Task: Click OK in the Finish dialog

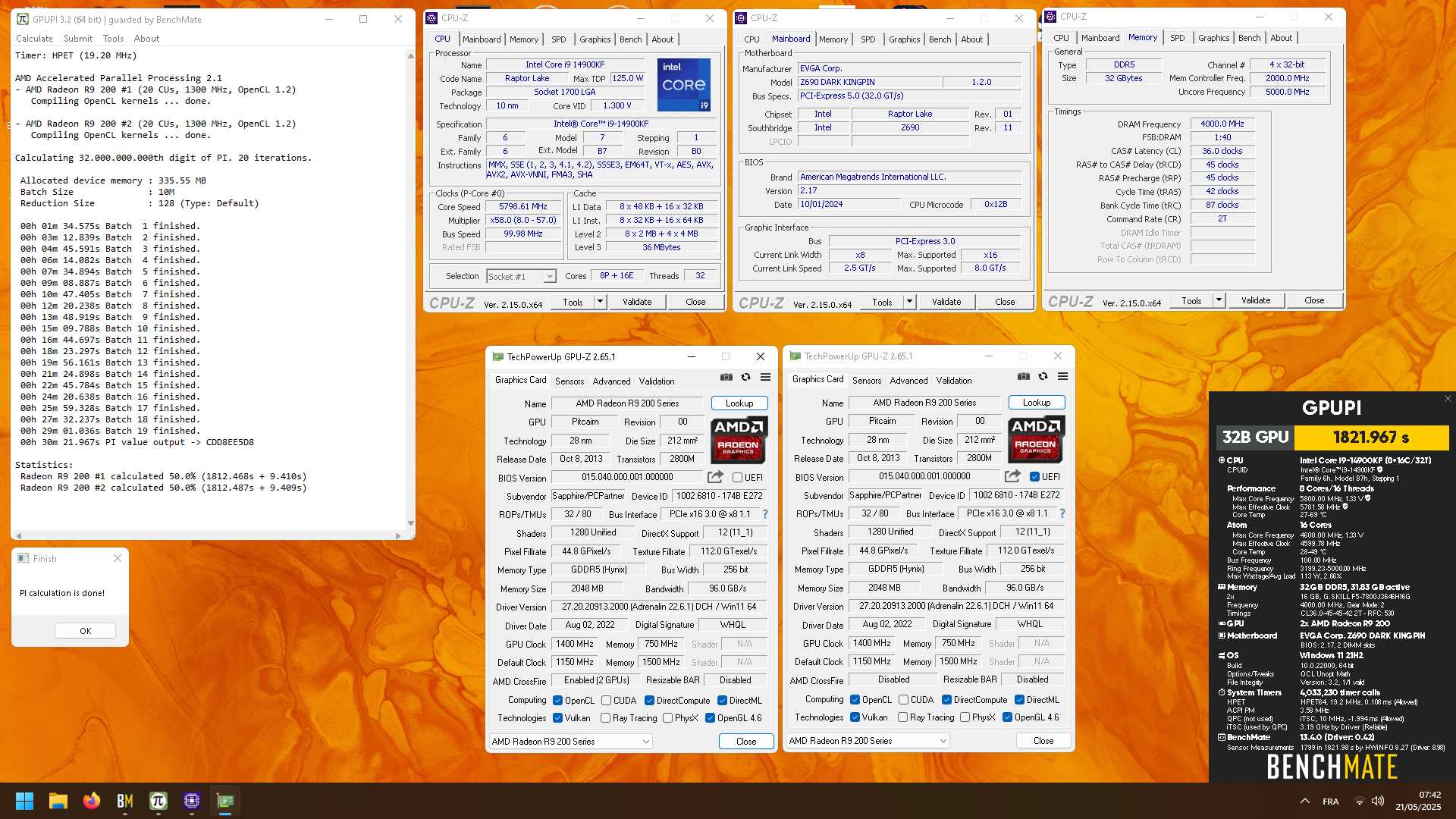Action: coord(86,631)
